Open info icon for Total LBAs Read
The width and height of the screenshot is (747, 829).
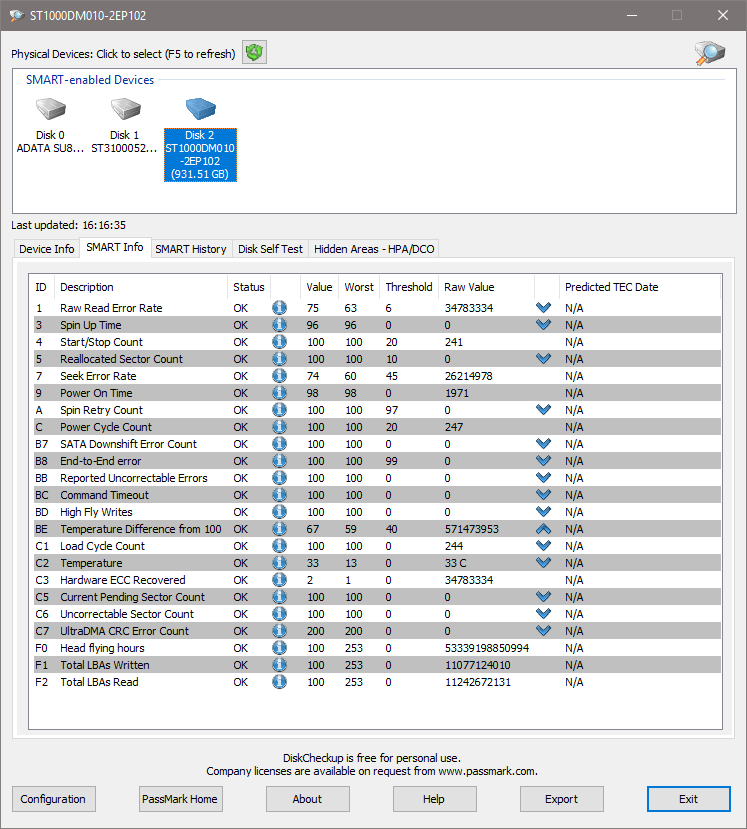[280, 682]
